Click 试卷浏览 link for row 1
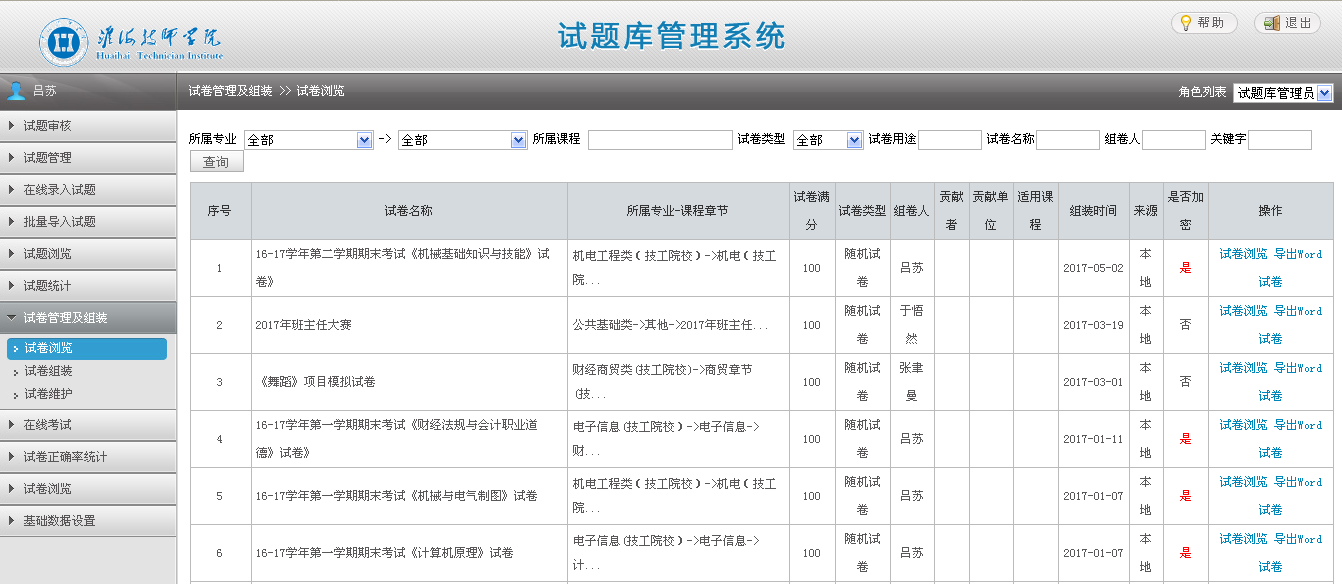Viewport: 1342px width, 584px height. click(1243, 254)
